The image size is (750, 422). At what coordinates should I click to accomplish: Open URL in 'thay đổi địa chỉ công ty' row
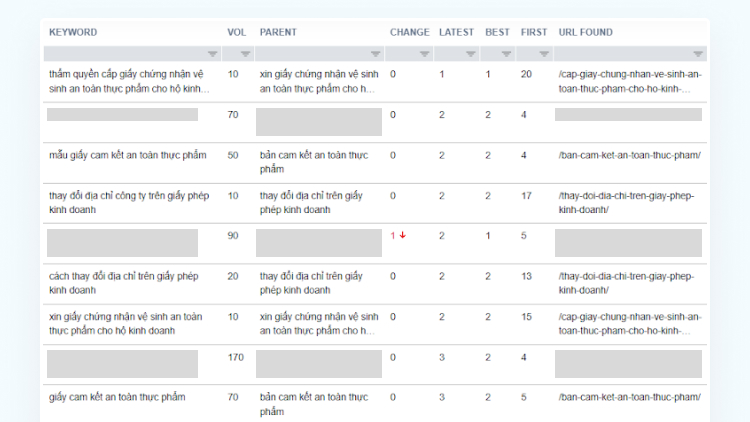[626, 202]
